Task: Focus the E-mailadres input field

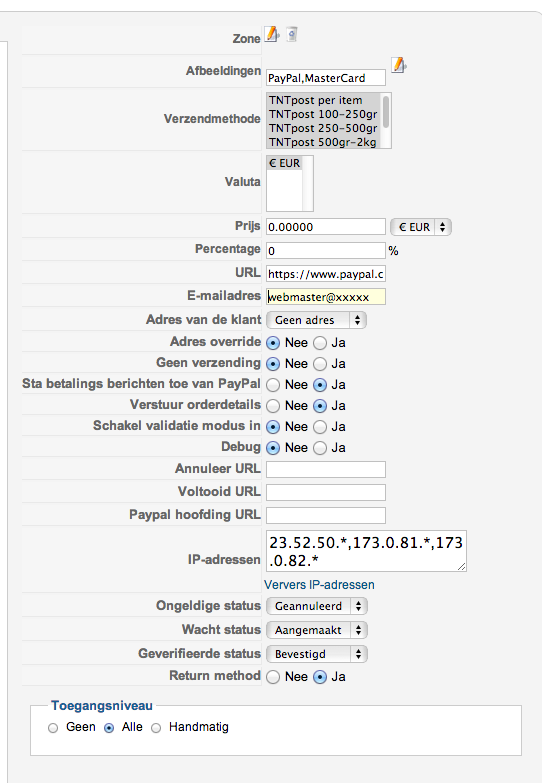Action: (x=326, y=297)
